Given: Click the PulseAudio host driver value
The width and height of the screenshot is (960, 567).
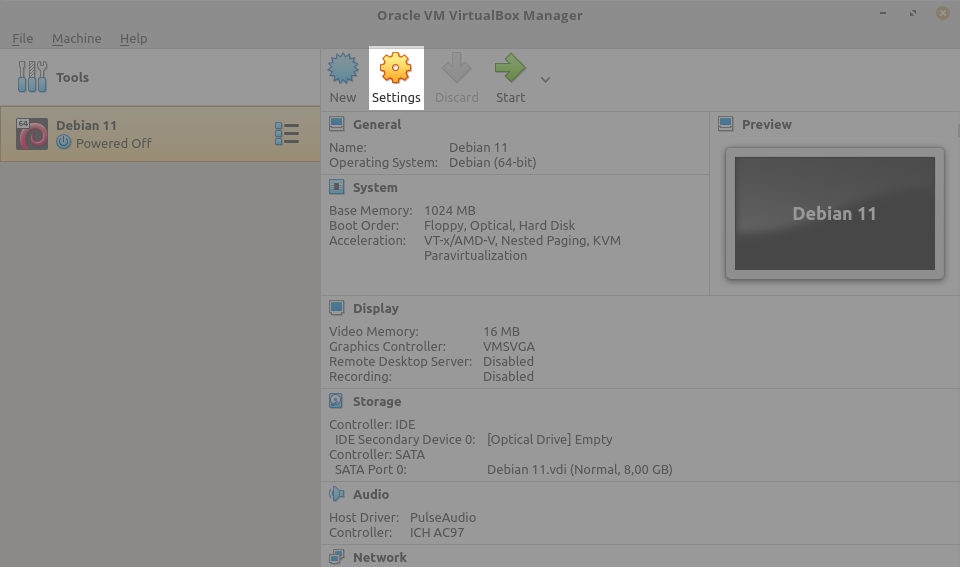Looking at the screenshot, I should 443,517.
